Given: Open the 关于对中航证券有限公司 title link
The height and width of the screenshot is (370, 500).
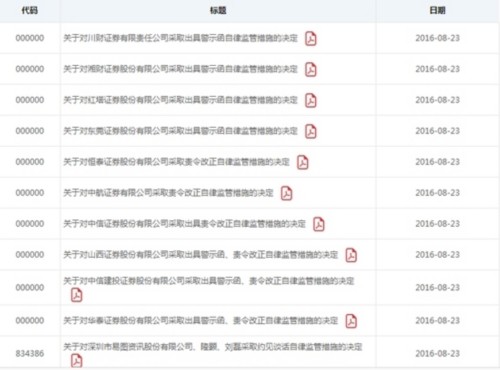Looking at the screenshot, I should 168,193.
